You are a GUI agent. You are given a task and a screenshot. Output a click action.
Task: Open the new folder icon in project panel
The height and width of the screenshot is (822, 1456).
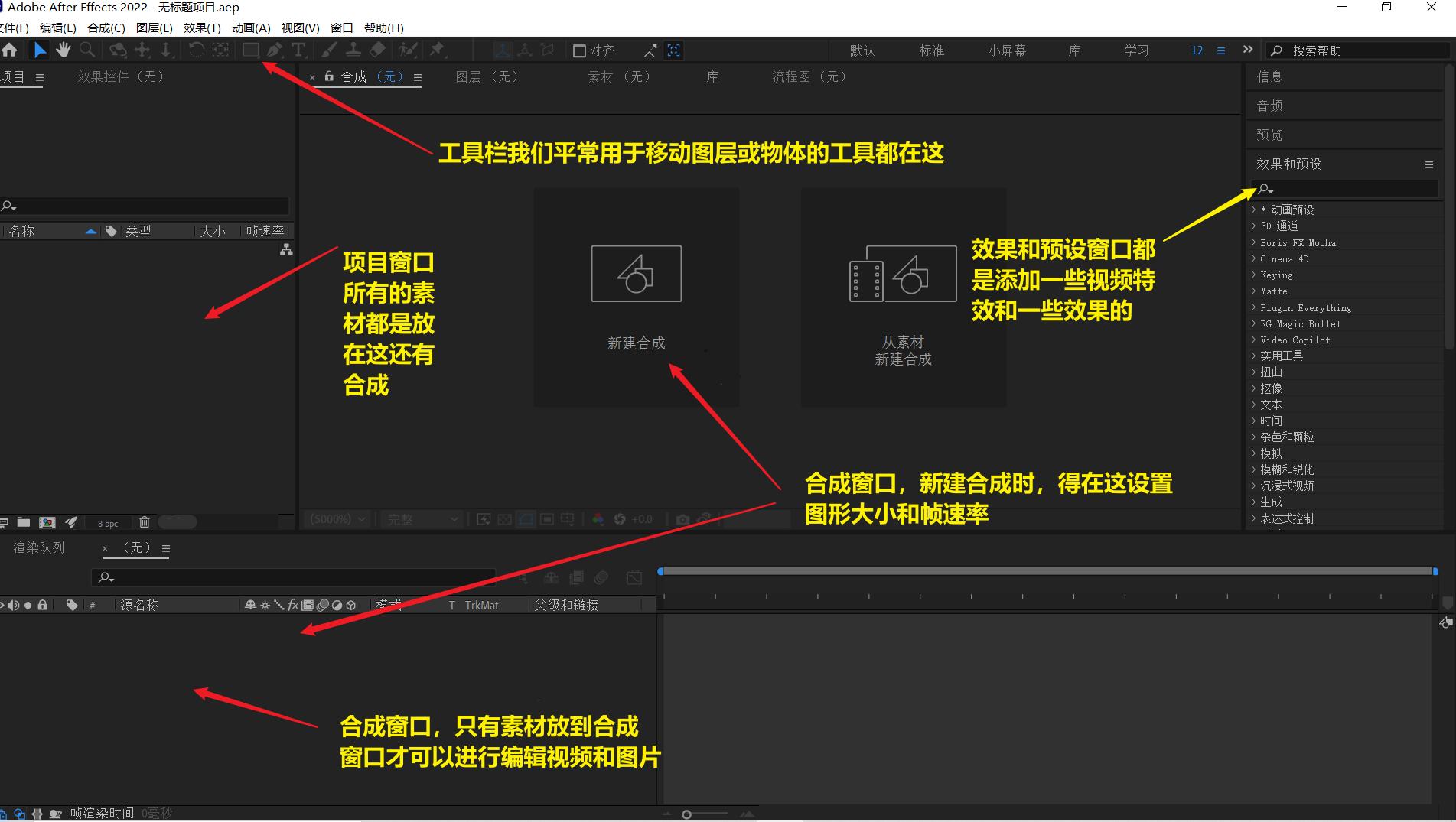[23, 521]
